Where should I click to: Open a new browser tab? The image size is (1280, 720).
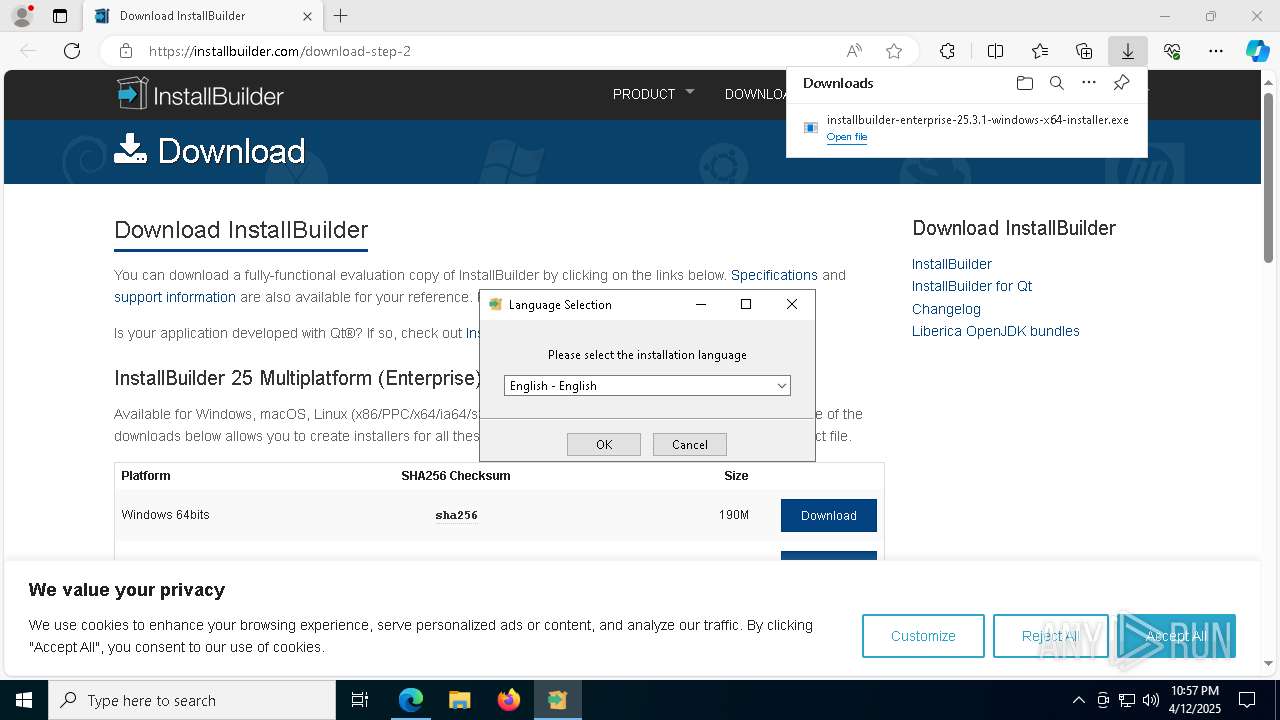[x=341, y=16]
